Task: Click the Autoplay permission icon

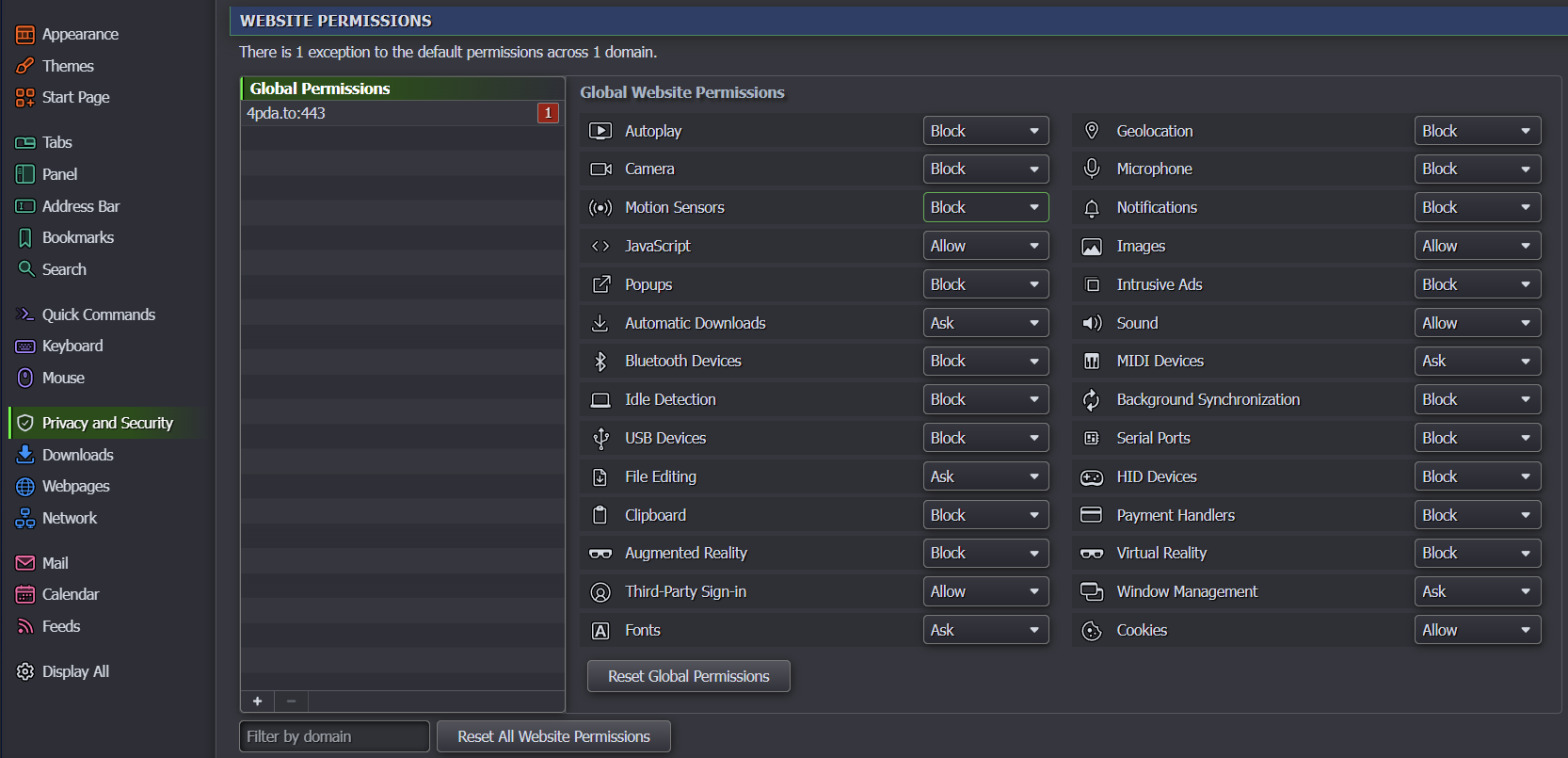Action: click(x=600, y=131)
